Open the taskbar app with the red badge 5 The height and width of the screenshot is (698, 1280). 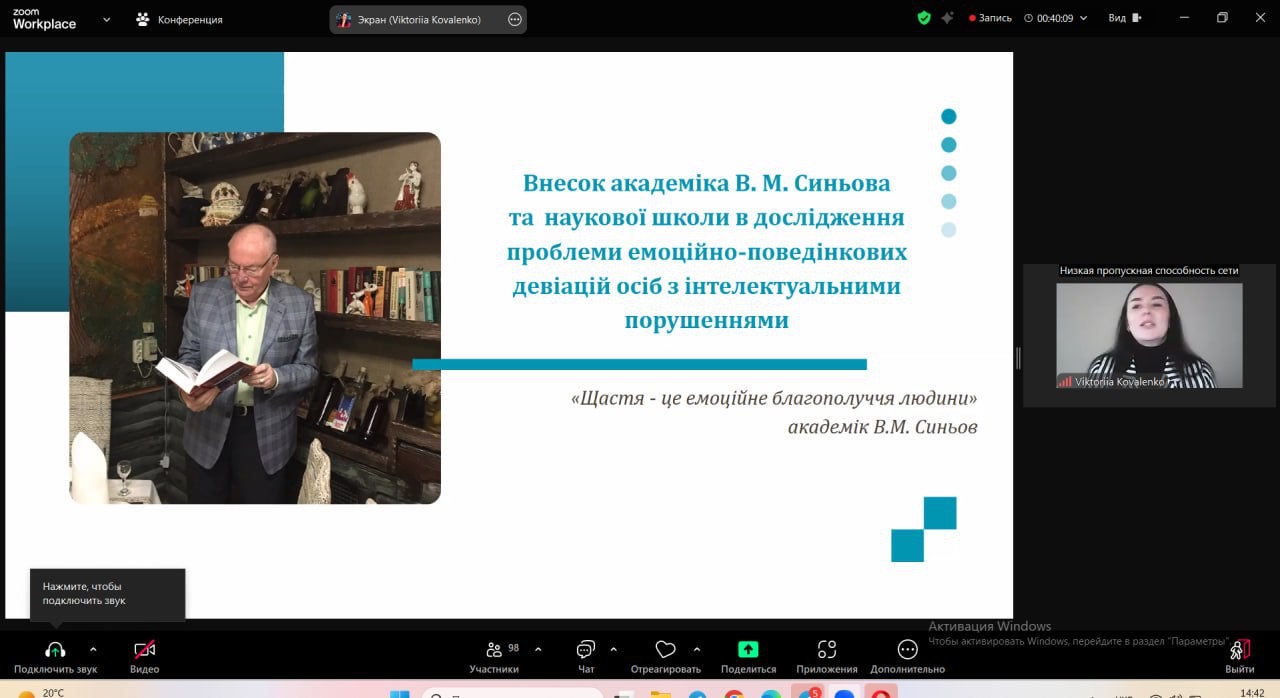point(807,692)
